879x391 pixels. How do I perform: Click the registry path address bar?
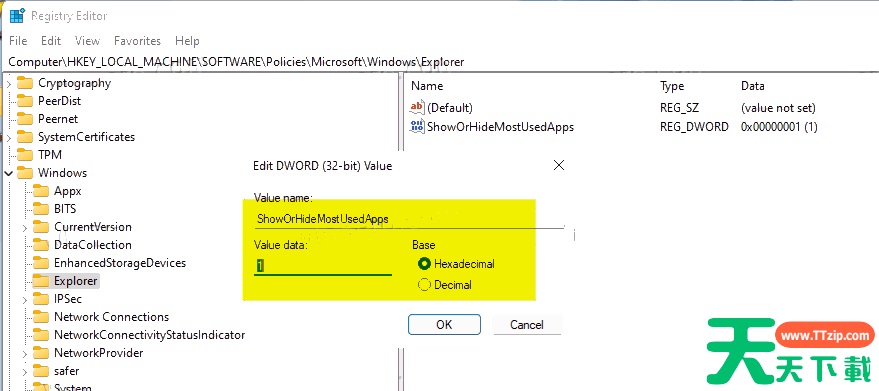coord(440,62)
